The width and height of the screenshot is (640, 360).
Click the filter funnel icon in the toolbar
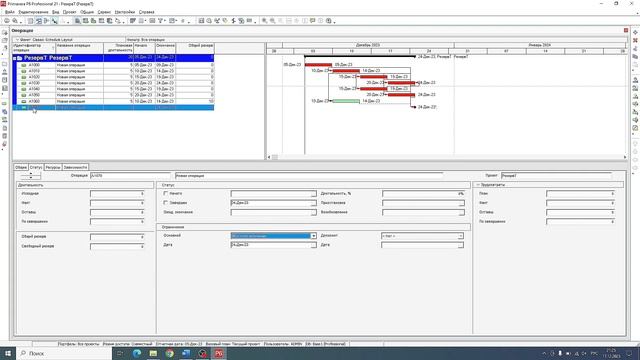[160, 21]
